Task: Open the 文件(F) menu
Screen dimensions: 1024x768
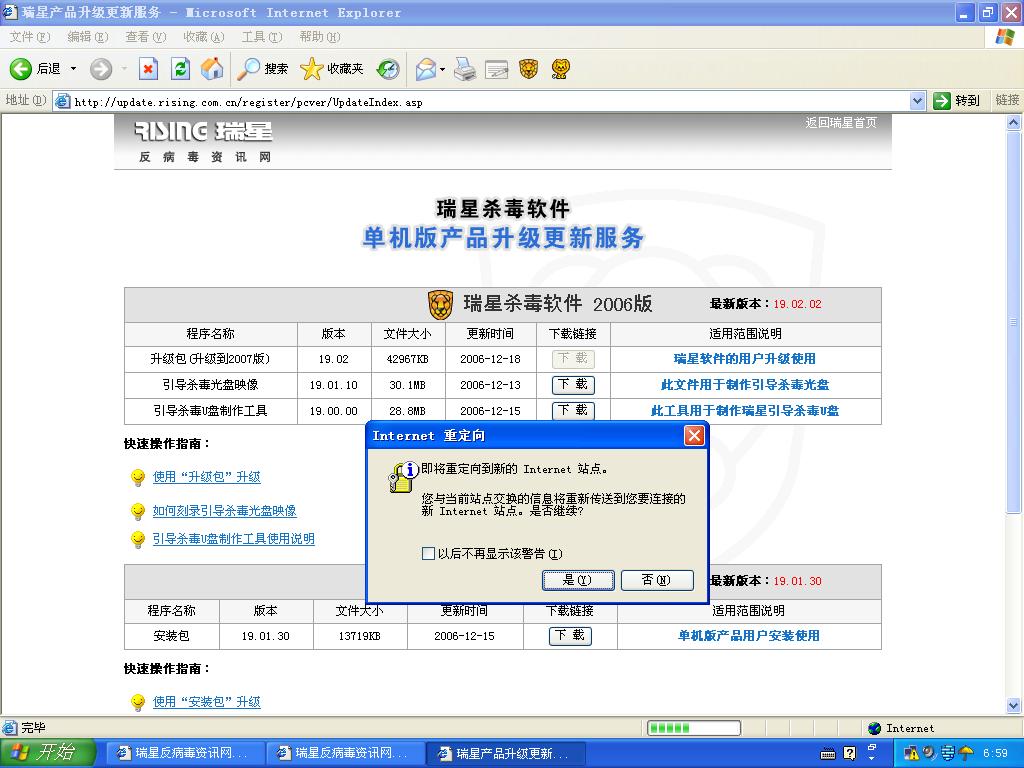Action: click(x=30, y=37)
